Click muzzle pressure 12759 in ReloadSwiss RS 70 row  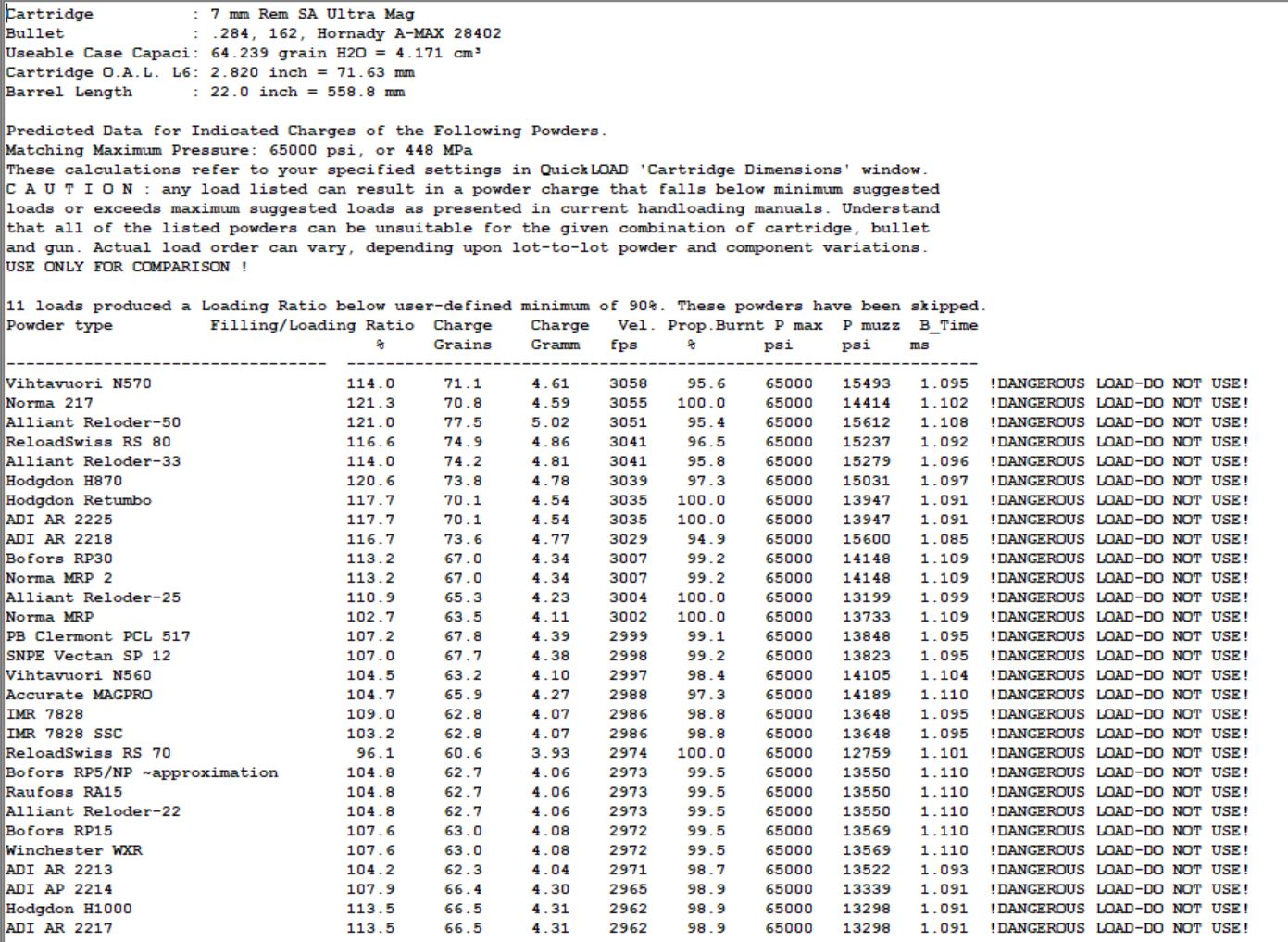tap(866, 753)
